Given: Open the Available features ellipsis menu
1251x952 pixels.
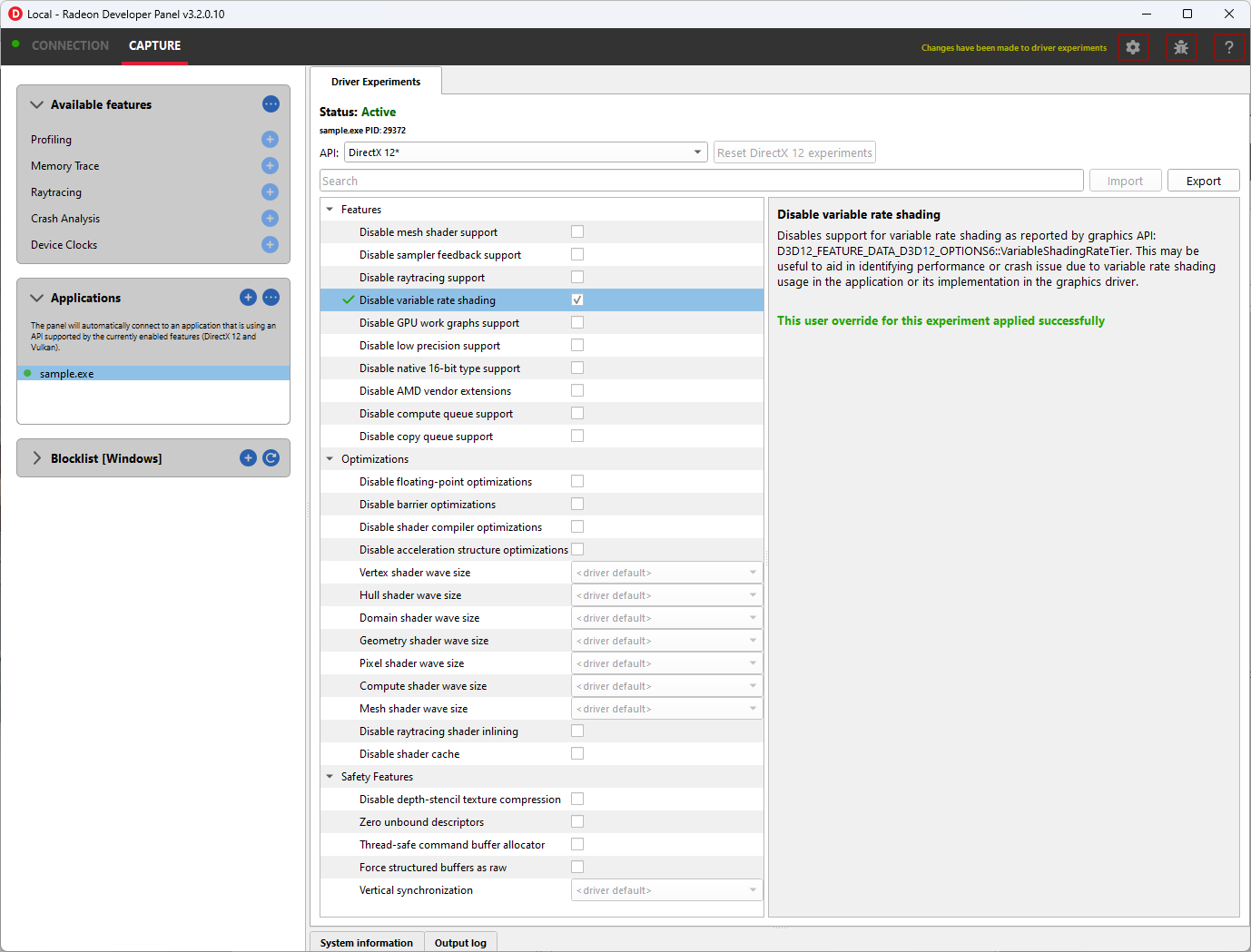Looking at the screenshot, I should (271, 104).
